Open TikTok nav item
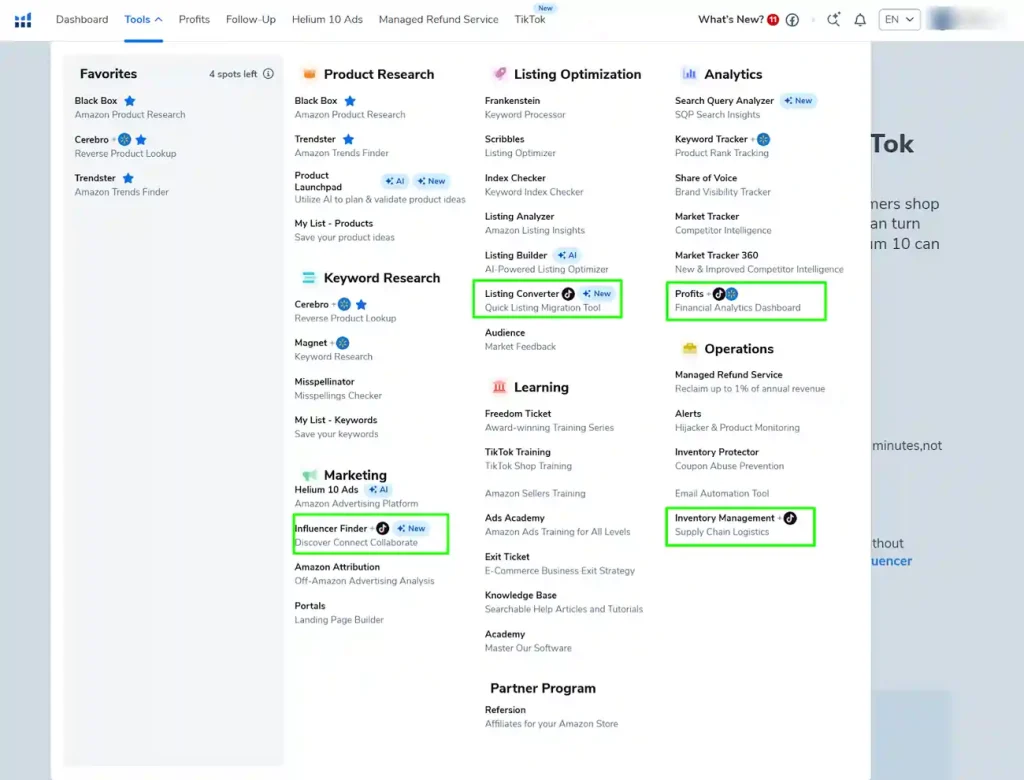 (x=530, y=20)
